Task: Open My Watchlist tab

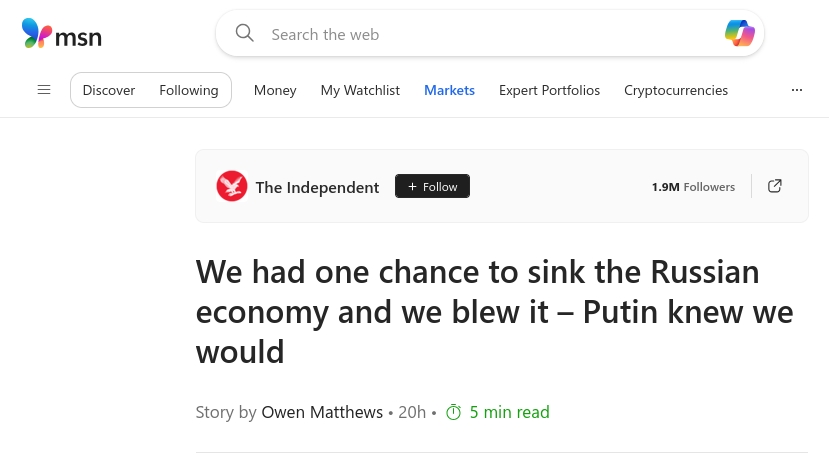Action: pos(360,90)
